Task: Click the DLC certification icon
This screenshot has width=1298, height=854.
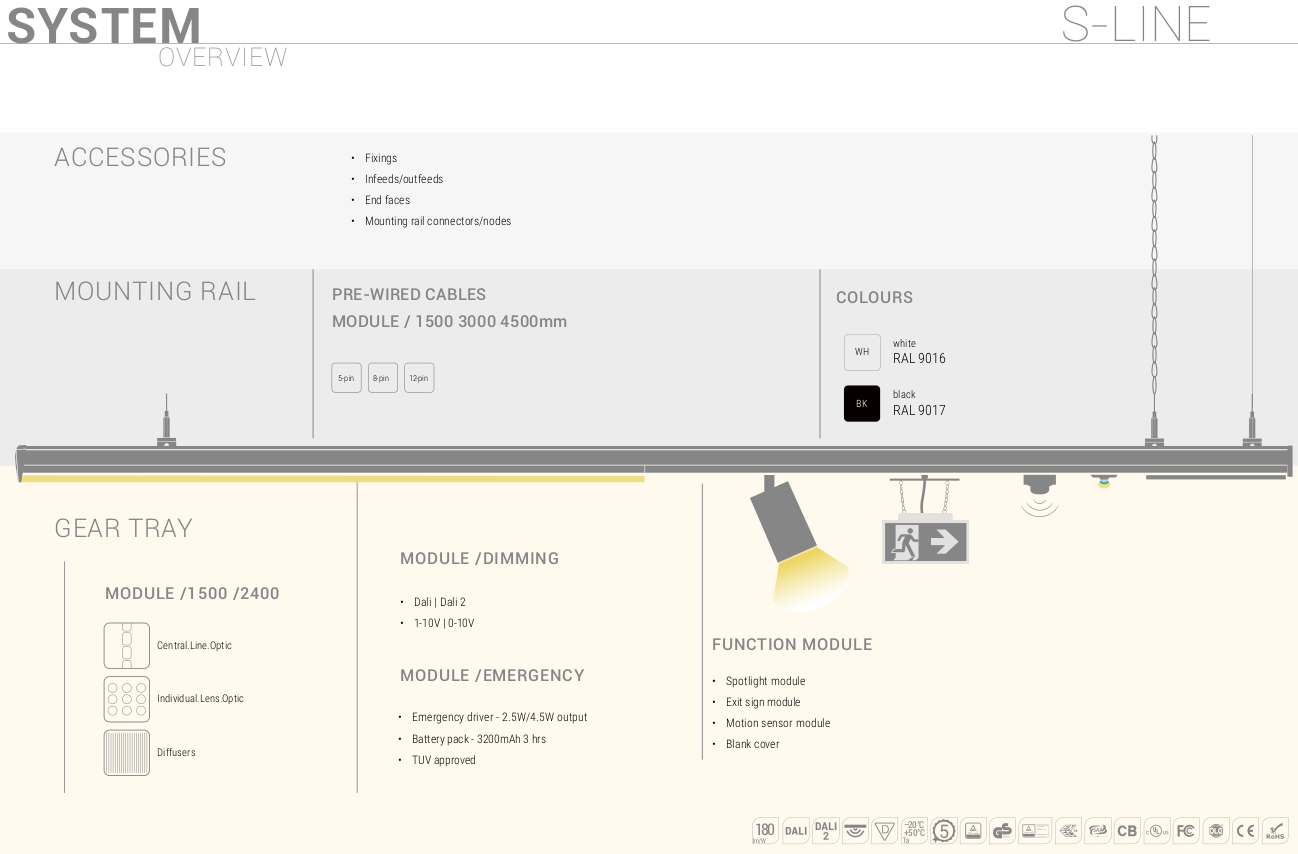Action: 1216,830
